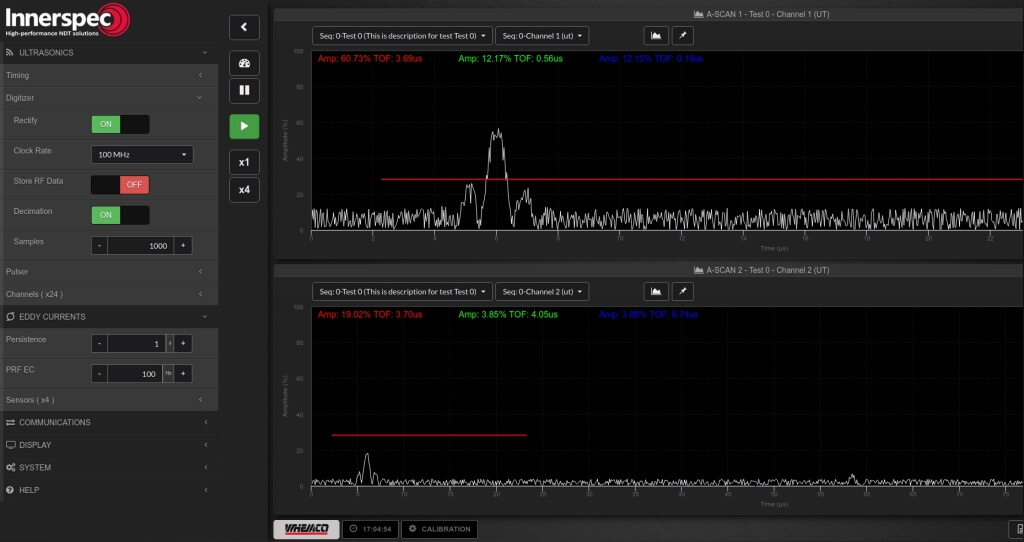This screenshot has width=1024, height=542.
Task: Click the PRF EC value field 100
Action: (135, 374)
